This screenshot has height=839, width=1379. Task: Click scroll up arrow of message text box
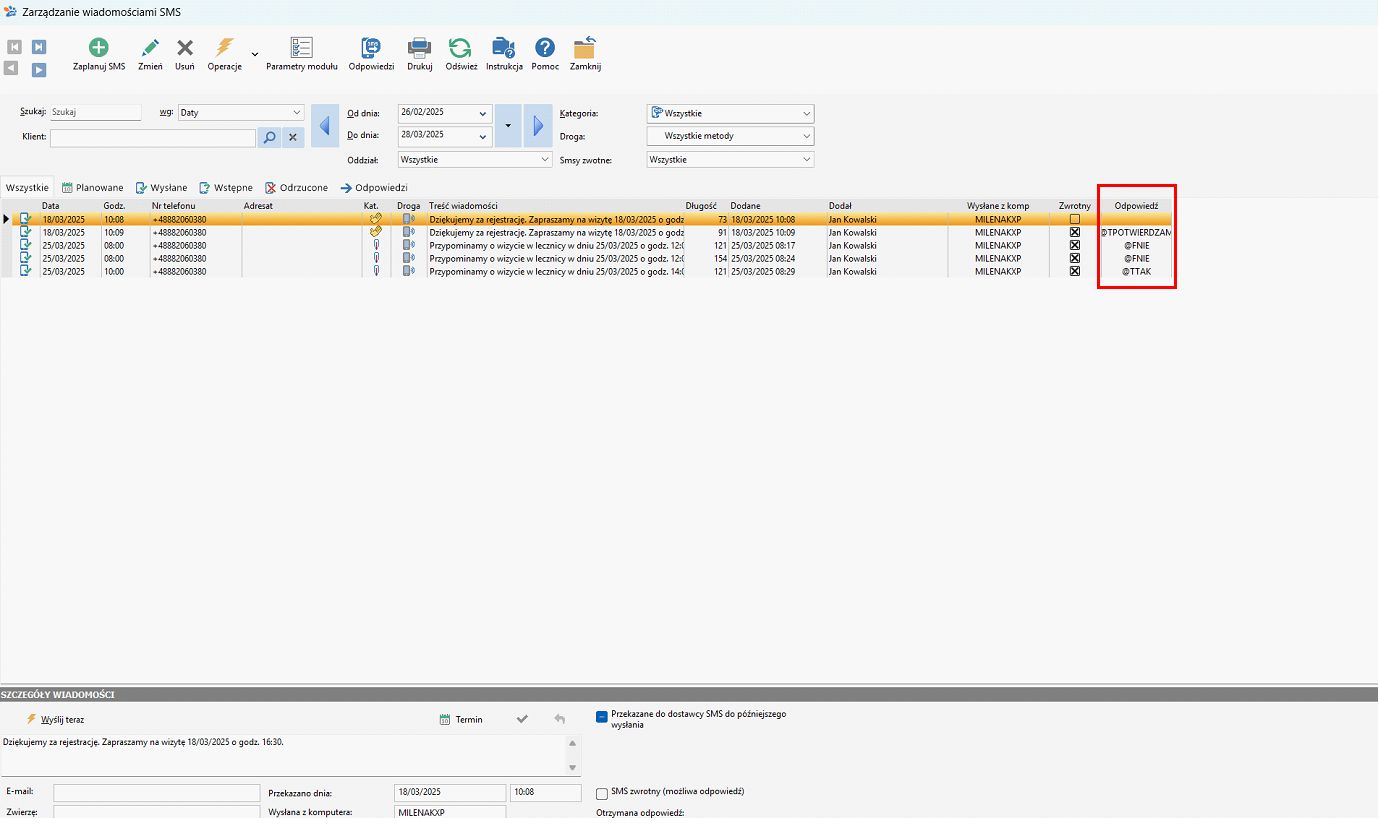573,743
